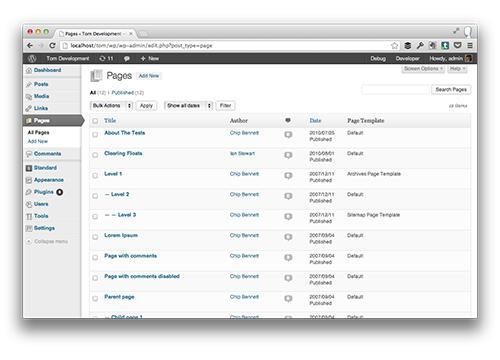Open the Settings menu item
Screen dimensions: 500x360
44,228
